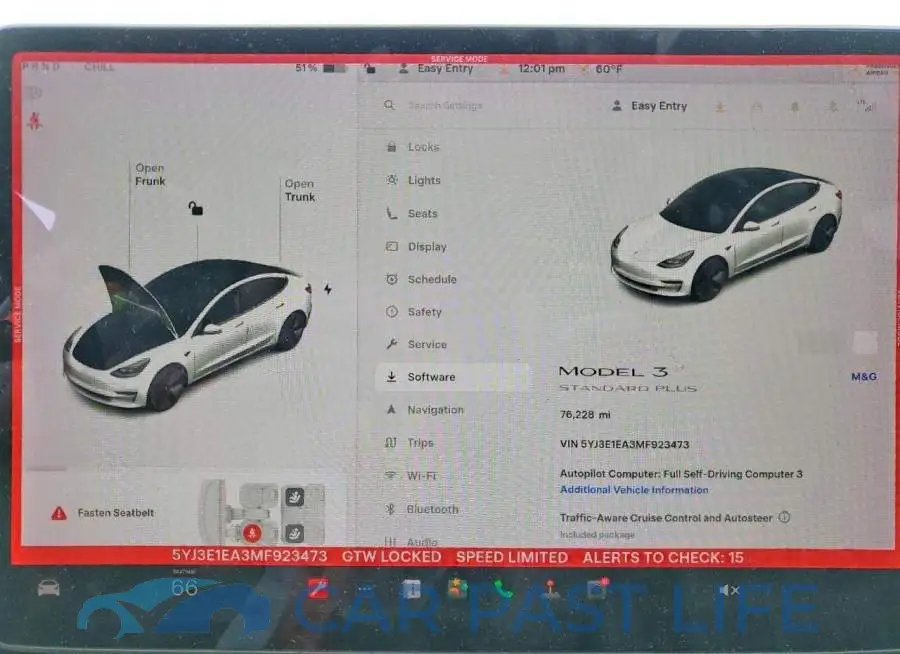Click the Schedule clock icon
The image size is (900, 654).
pos(391,279)
